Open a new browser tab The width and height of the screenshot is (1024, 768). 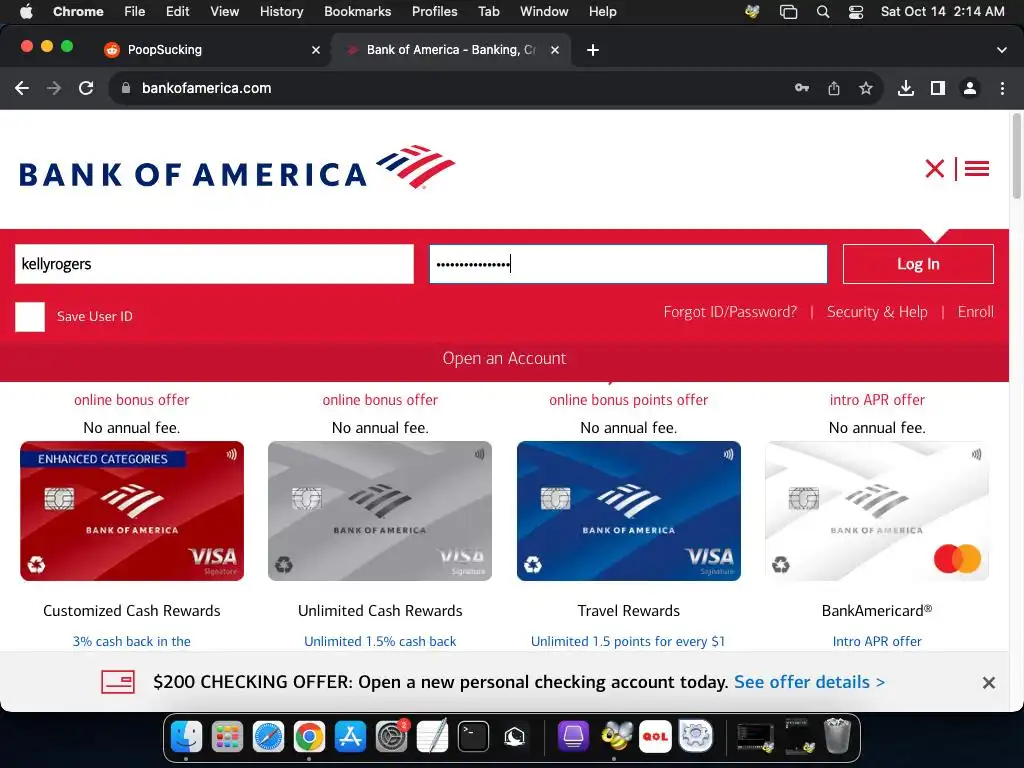pyautogui.click(x=593, y=50)
